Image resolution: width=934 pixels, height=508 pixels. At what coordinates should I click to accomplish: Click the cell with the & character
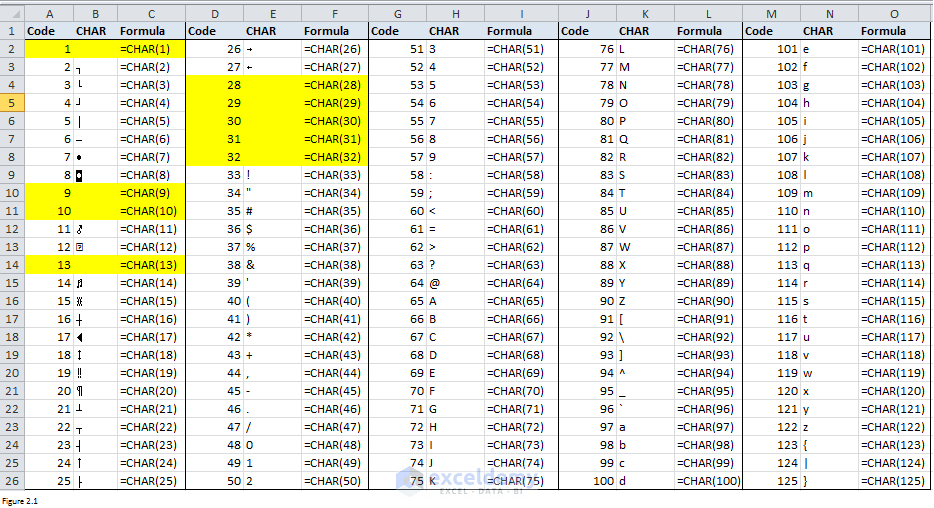tap(272, 265)
